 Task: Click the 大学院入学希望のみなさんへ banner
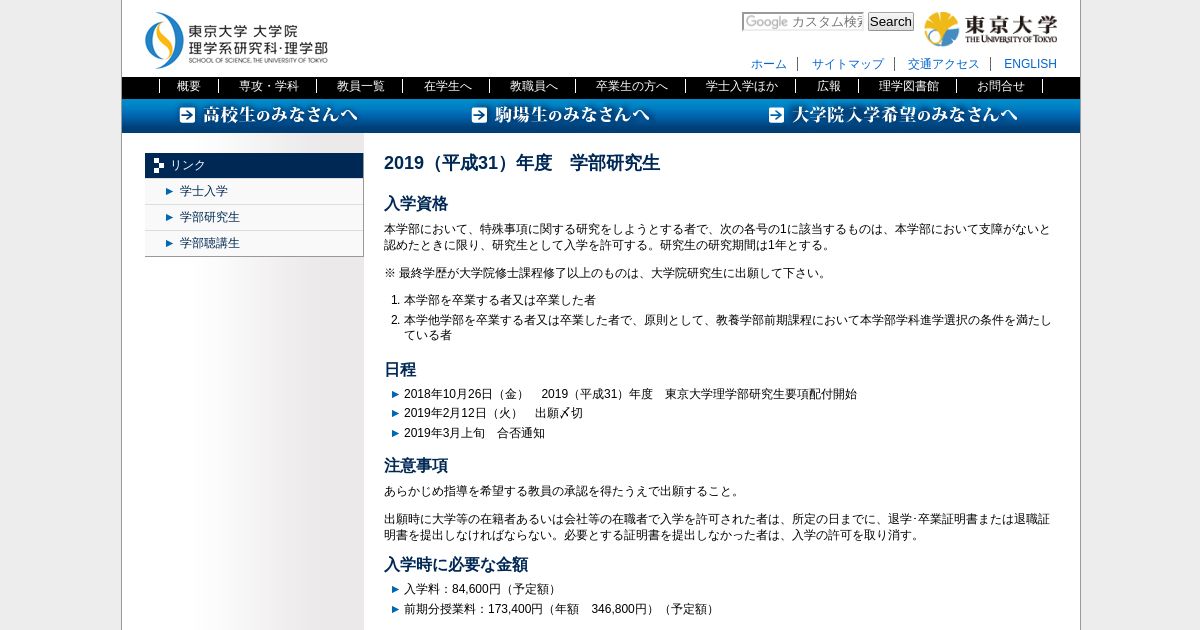(893, 115)
